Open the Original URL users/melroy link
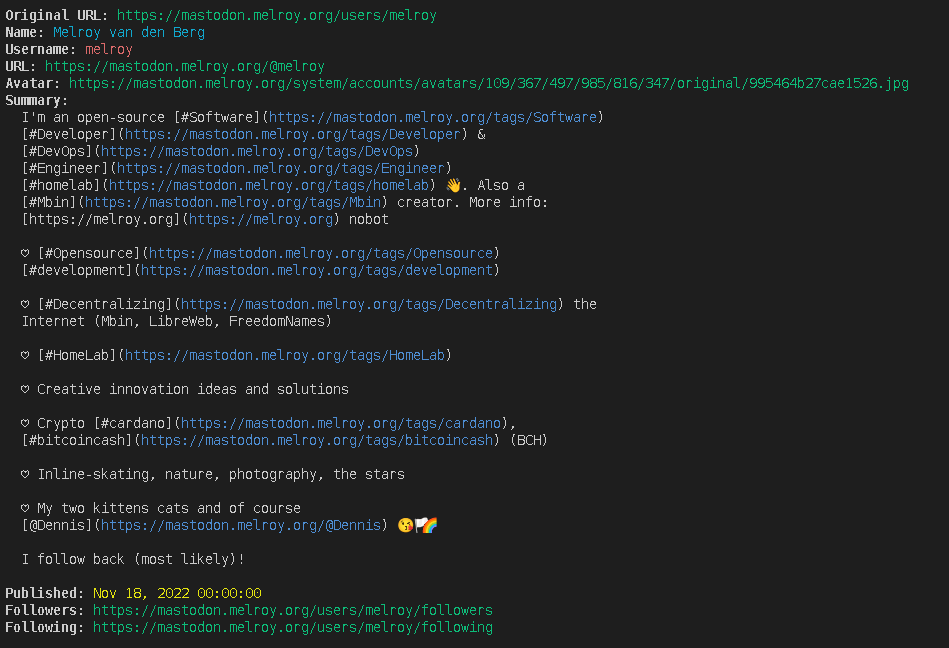Screen dimensions: 949x648 (x=277, y=15)
